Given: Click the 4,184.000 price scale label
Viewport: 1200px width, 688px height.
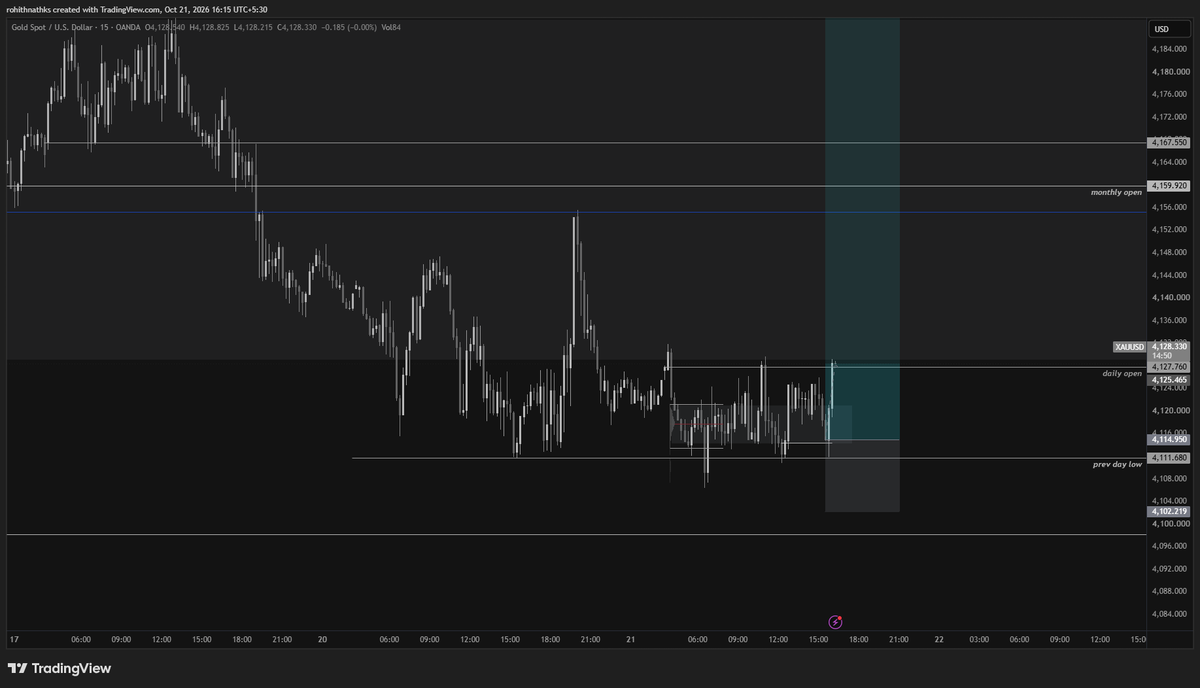Looking at the screenshot, I should [x=1169, y=49].
